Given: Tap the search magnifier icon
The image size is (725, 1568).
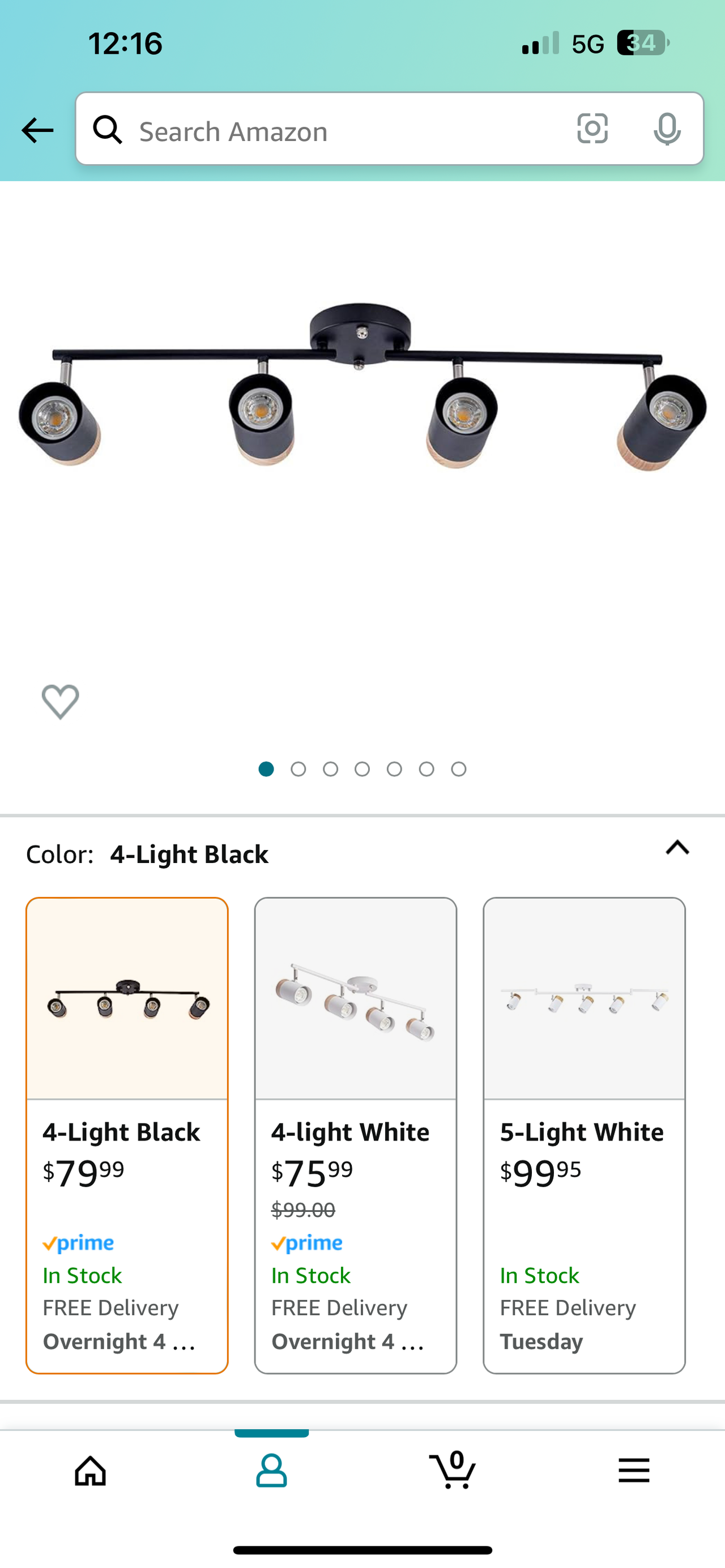Looking at the screenshot, I should (x=108, y=130).
